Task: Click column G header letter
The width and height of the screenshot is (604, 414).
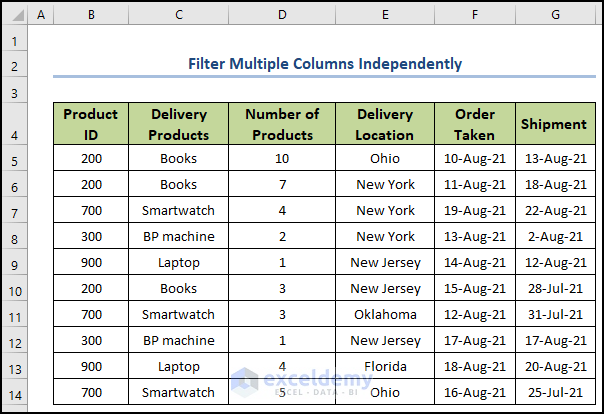Action: 554,15
